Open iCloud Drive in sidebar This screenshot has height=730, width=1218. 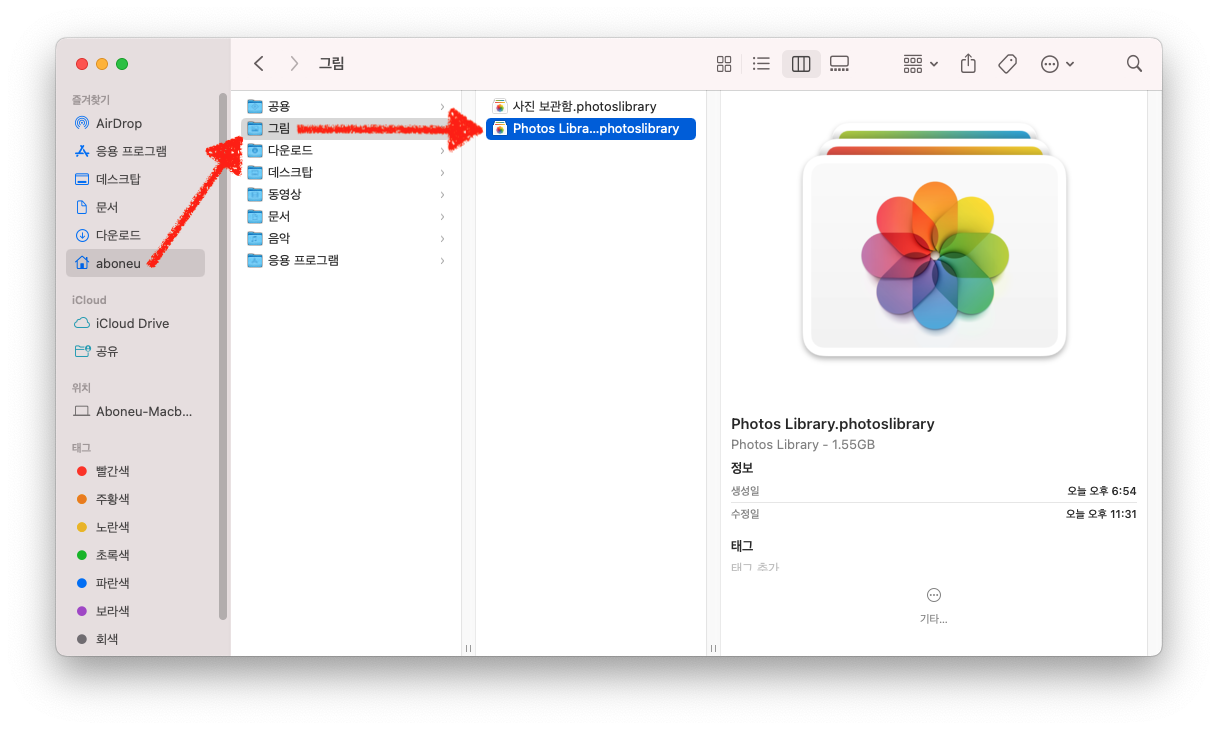[x=135, y=323]
